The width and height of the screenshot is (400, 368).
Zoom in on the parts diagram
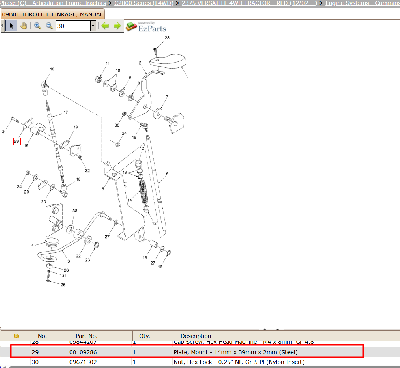pos(37,26)
